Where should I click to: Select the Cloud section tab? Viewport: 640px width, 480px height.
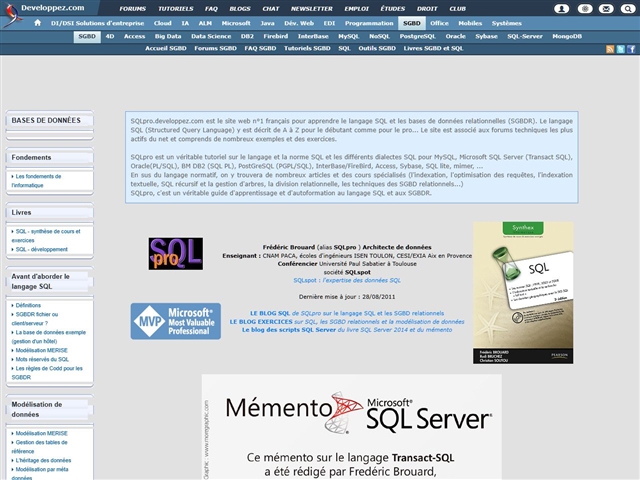[162, 23]
